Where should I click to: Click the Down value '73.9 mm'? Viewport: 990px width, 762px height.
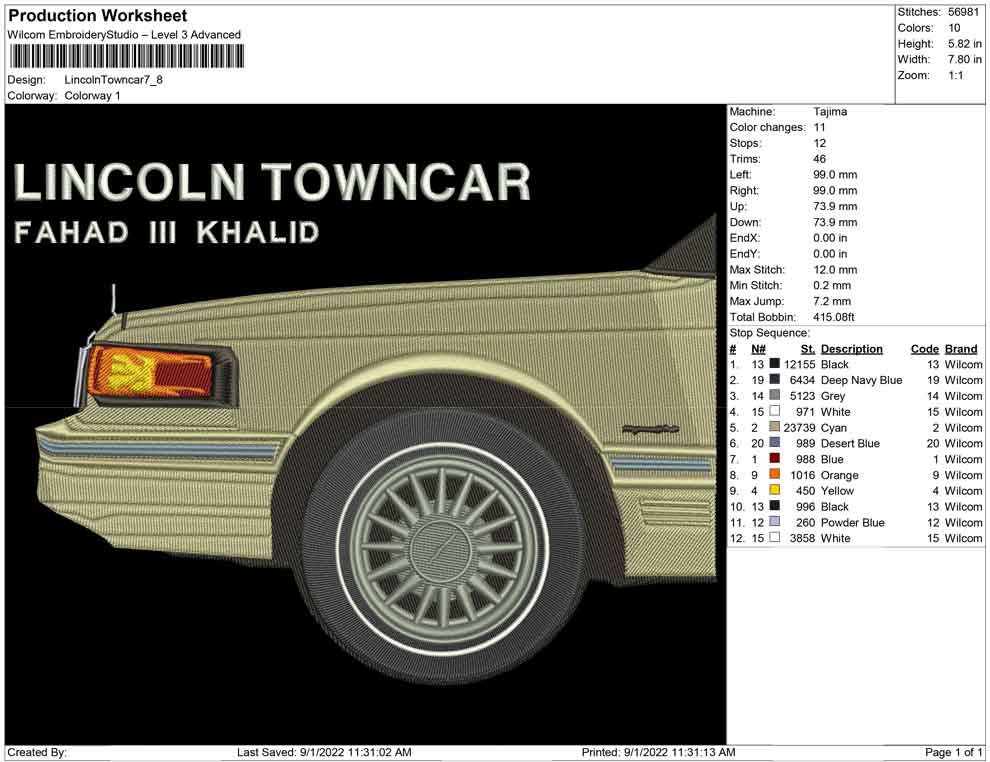pos(835,222)
